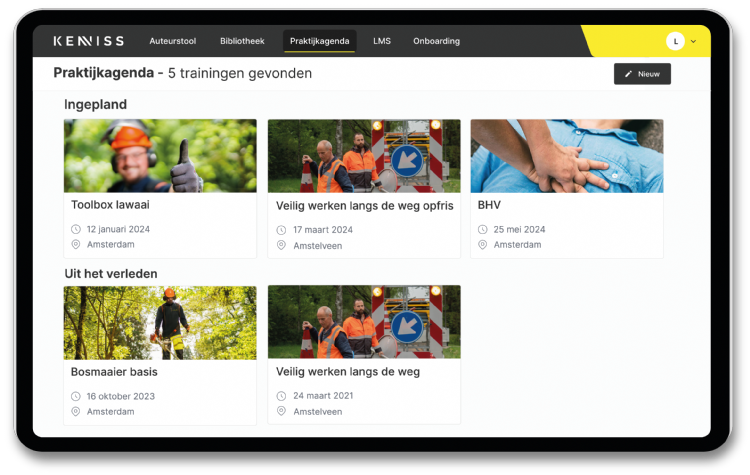Expand the user profile dropdown arrow
Image resolution: width=750 pixels, height=475 pixels.
point(694,41)
